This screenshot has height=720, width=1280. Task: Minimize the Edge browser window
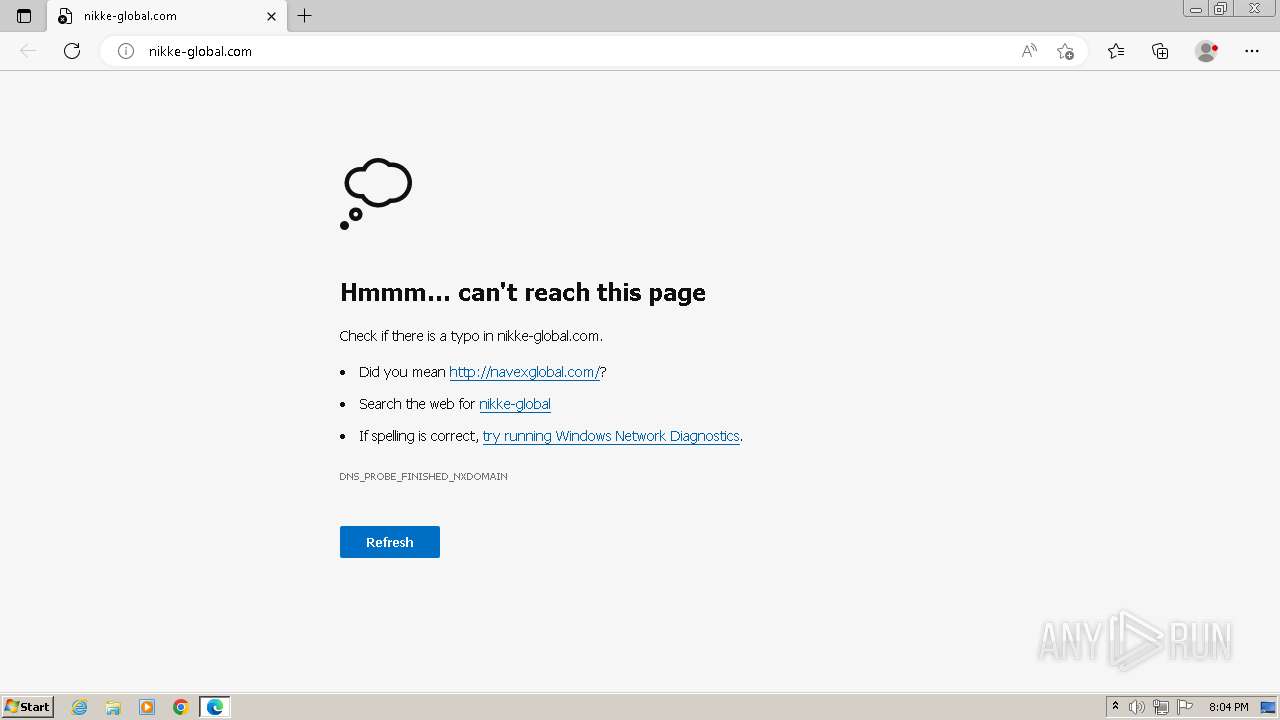click(1196, 9)
